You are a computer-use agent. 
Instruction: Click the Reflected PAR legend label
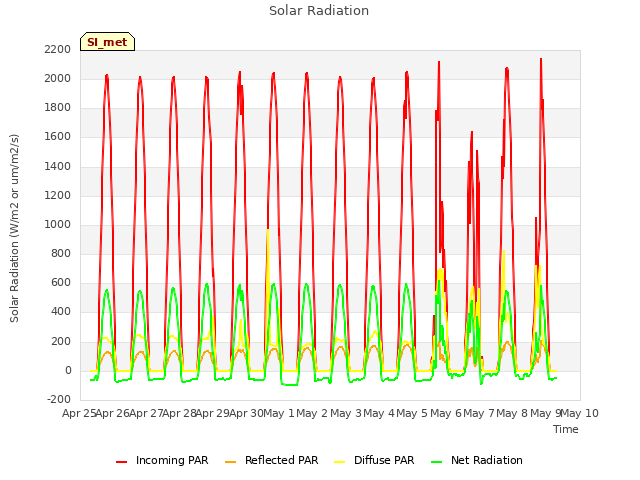pyautogui.click(x=282, y=460)
